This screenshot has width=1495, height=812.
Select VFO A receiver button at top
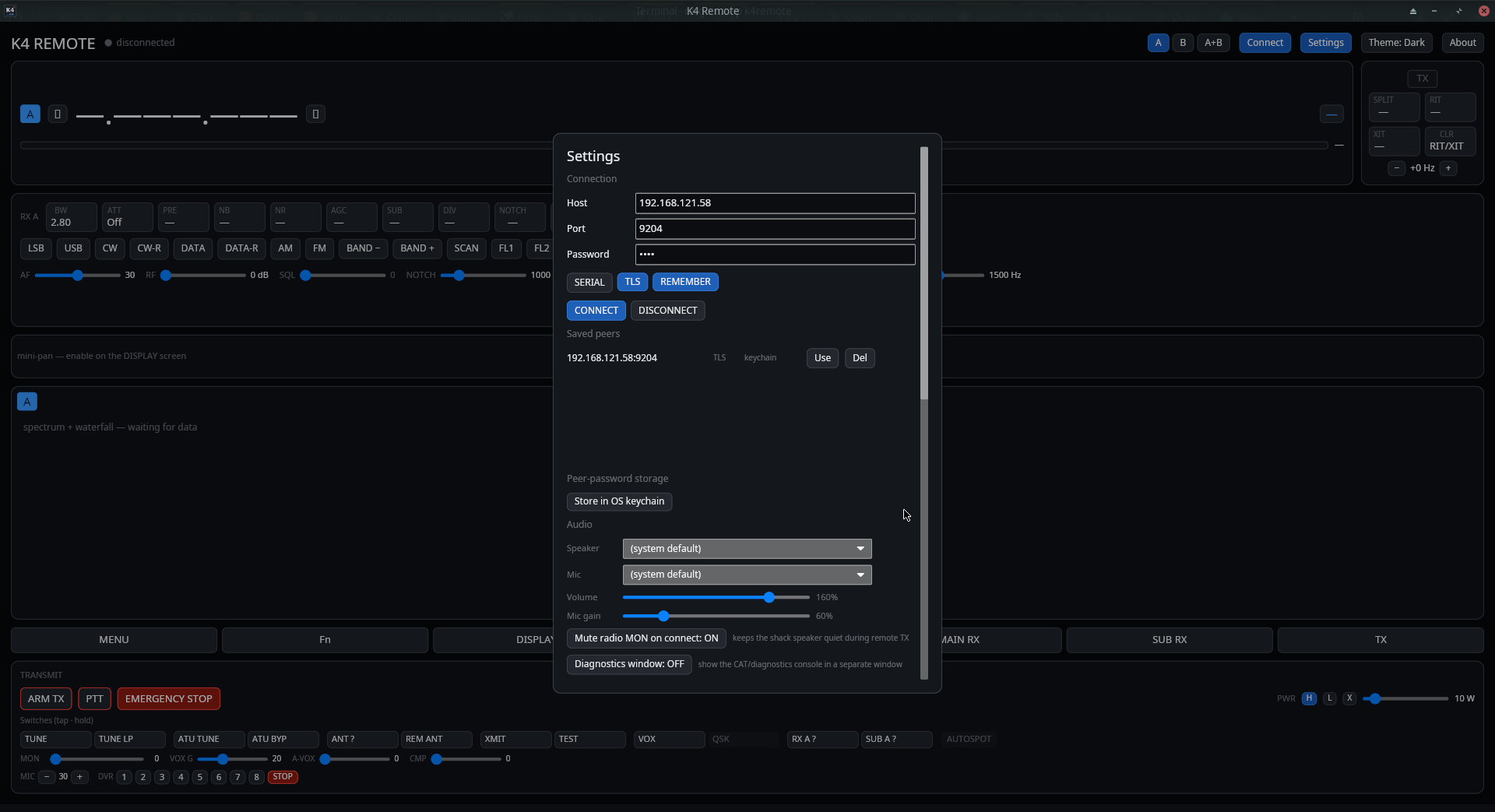point(1158,43)
